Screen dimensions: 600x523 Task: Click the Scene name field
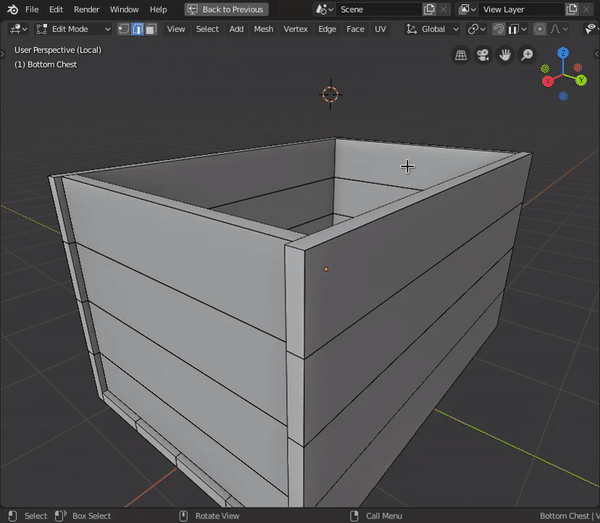(x=378, y=10)
